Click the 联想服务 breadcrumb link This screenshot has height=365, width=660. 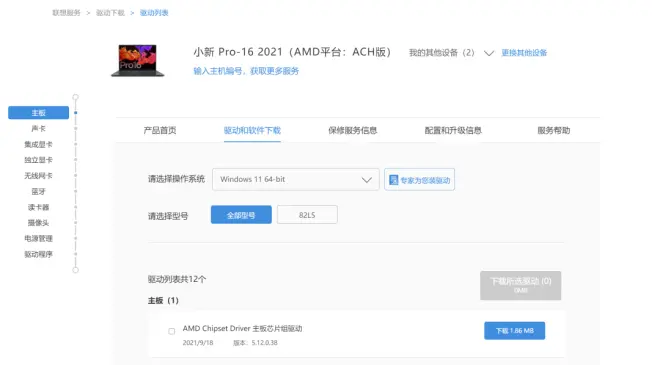[66, 13]
